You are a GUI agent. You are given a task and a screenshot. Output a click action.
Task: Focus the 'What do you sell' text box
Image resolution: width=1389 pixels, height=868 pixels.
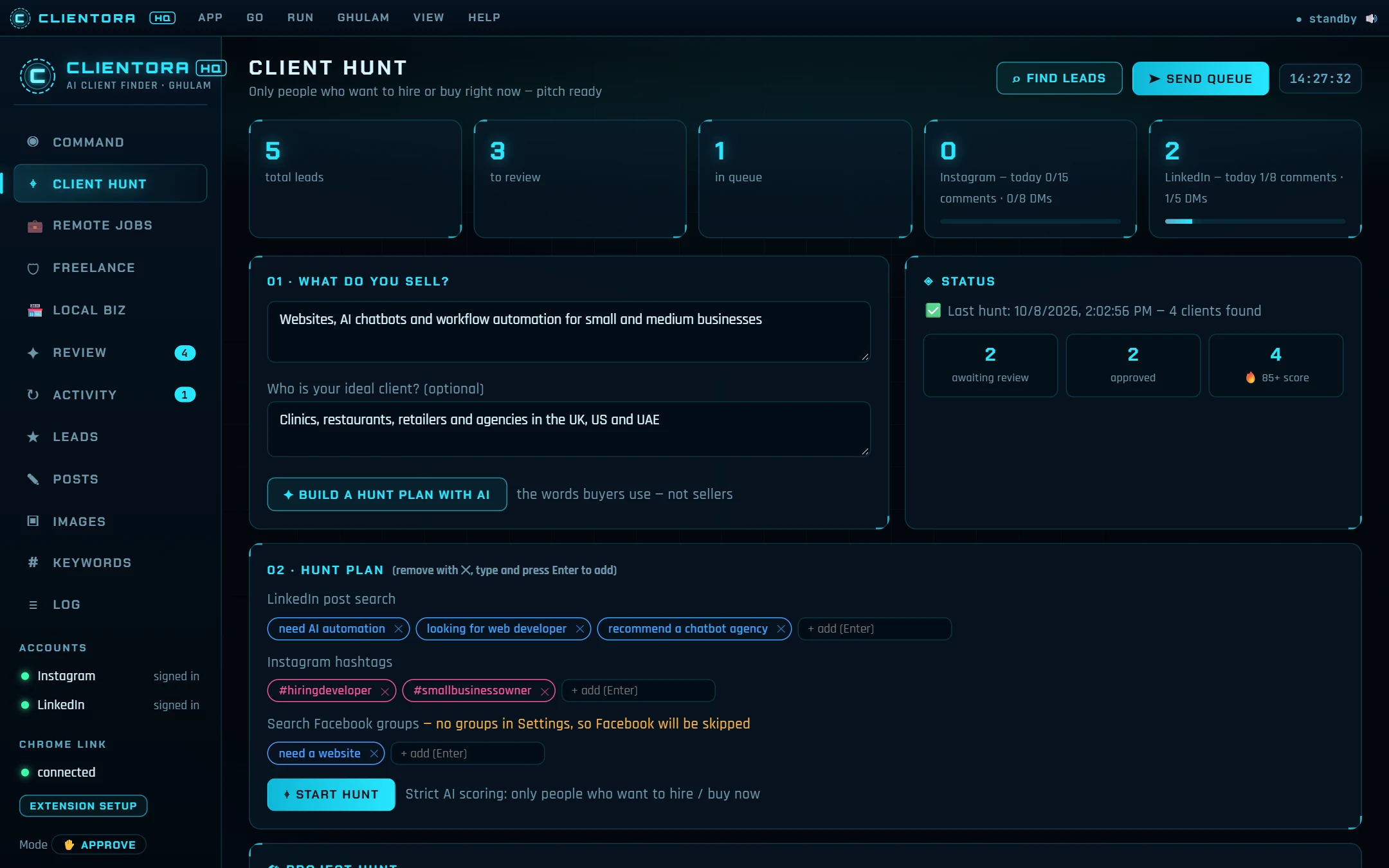(x=568, y=332)
